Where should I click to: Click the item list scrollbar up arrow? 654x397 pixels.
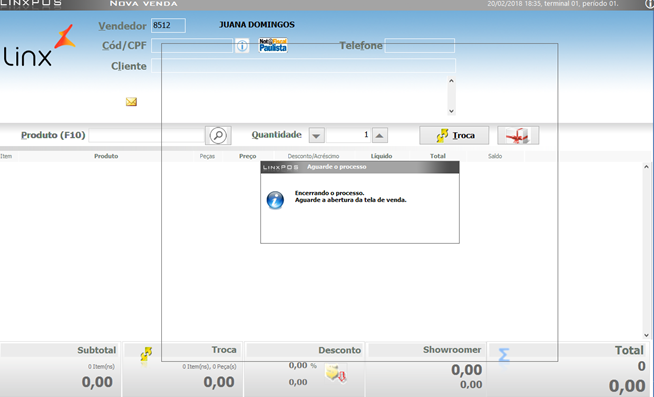click(x=646, y=167)
